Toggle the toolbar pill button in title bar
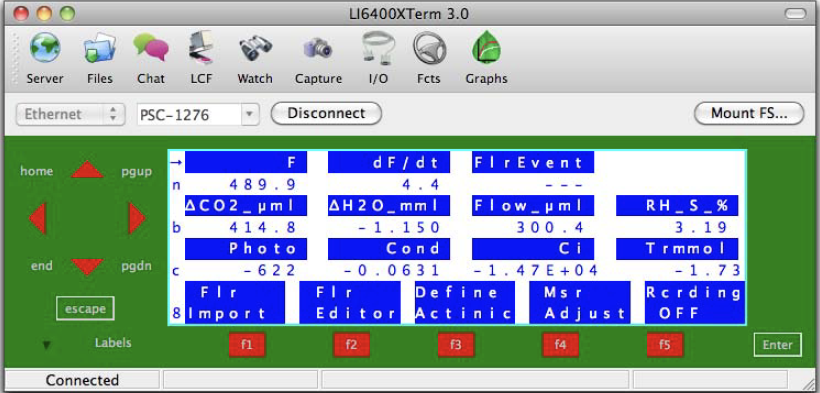Screen dimensions: 820x393 pyautogui.click(x=796, y=14)
